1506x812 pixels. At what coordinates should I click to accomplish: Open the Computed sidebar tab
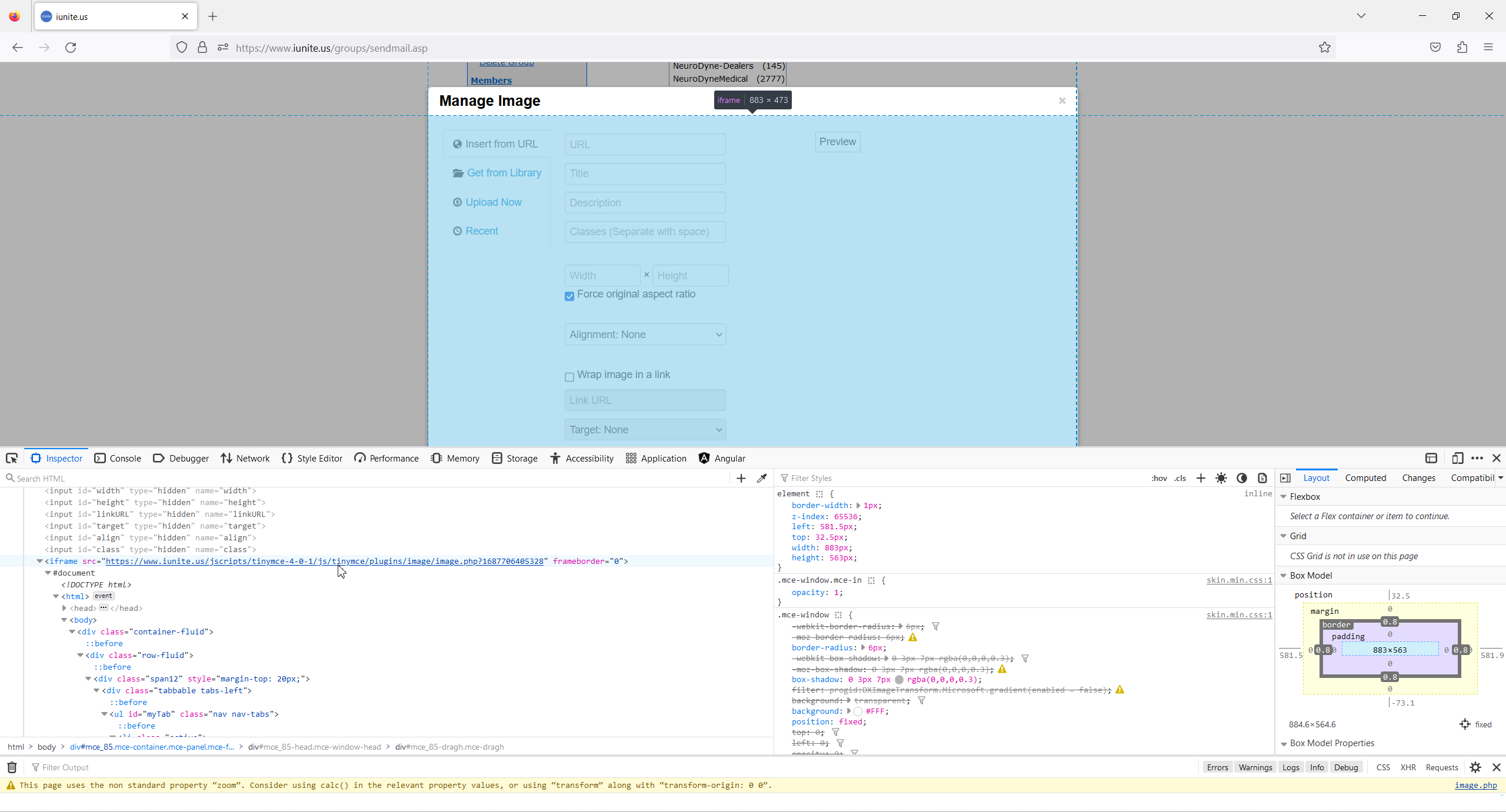pos(1365,478)
